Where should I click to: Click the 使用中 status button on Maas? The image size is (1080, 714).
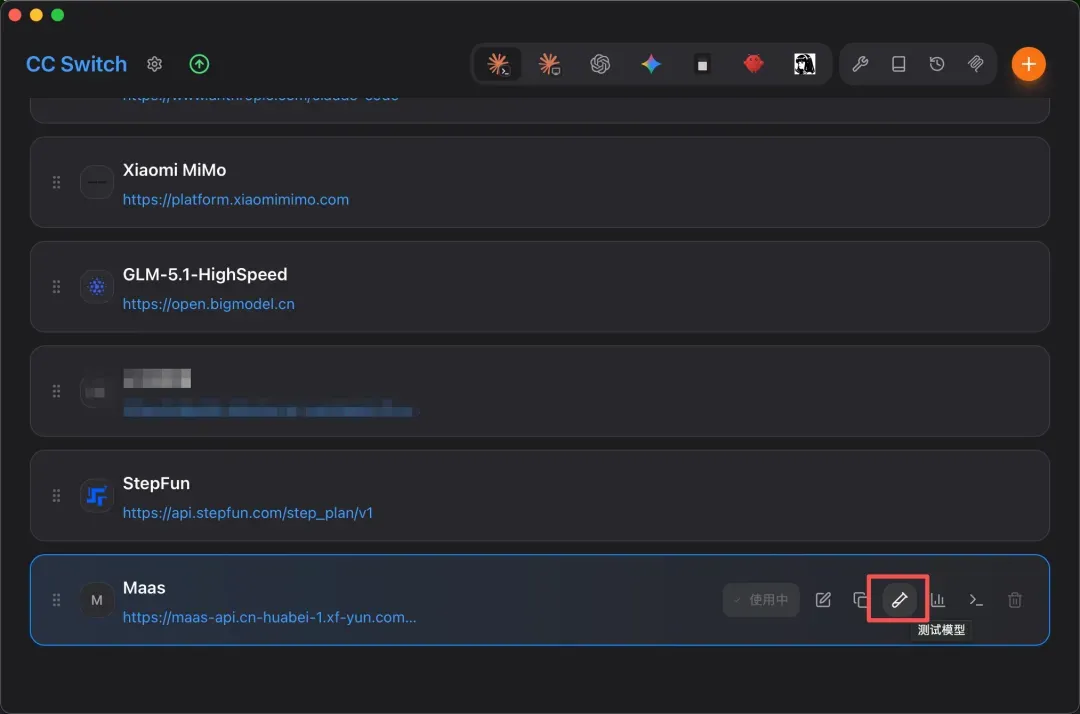761,600
